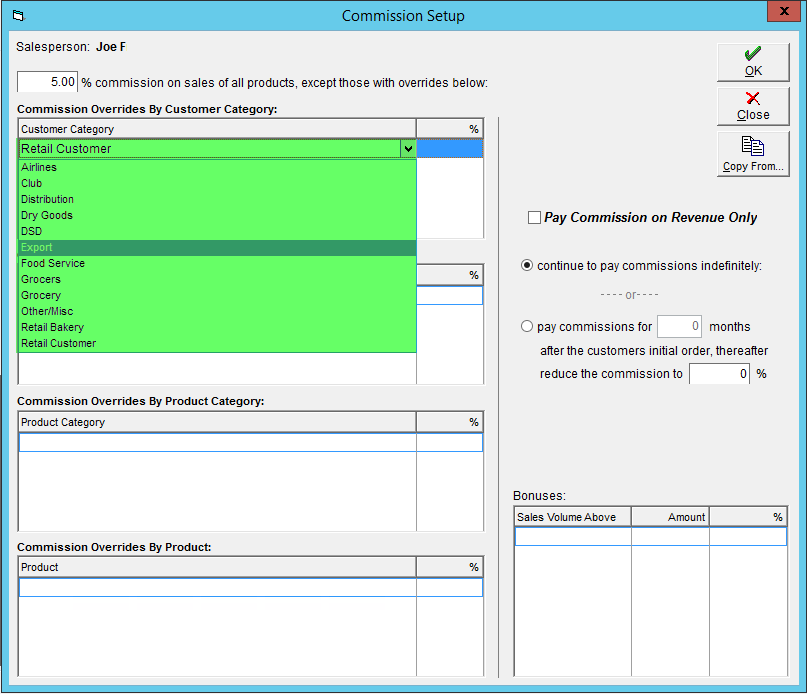Click the default commission percent field
Viewport: 807px width, 694px height.
(x=47, y=82)
